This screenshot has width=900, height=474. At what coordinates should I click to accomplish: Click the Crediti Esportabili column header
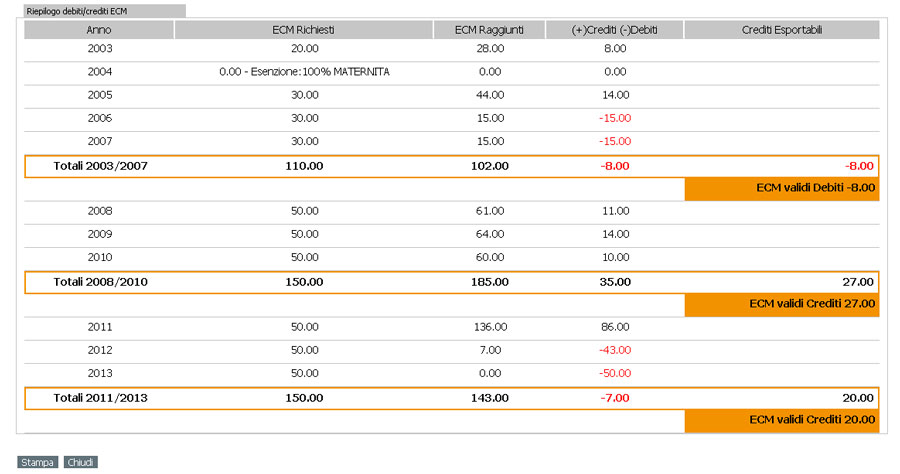pos(782,30)
